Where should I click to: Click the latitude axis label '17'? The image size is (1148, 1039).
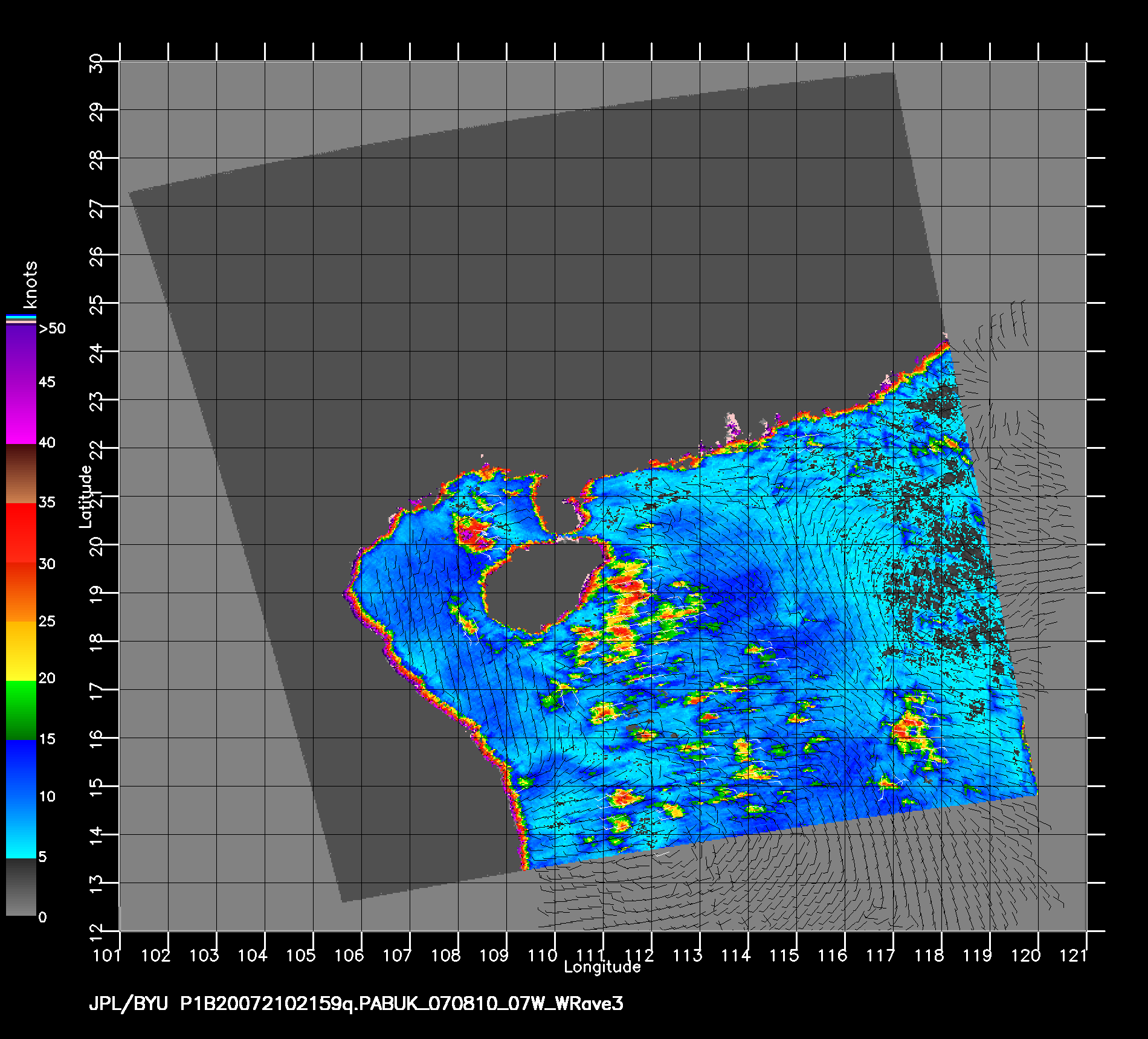96,691
